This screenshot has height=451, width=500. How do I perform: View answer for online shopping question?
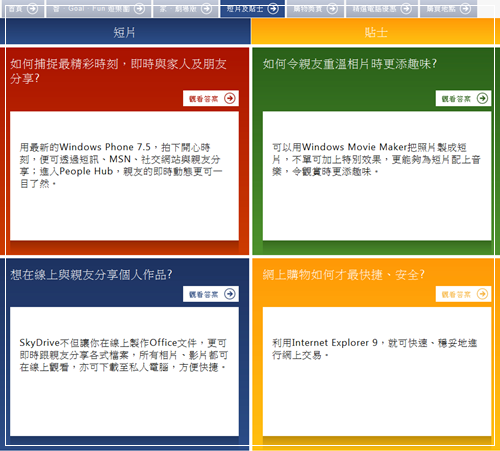coord(463,294)
